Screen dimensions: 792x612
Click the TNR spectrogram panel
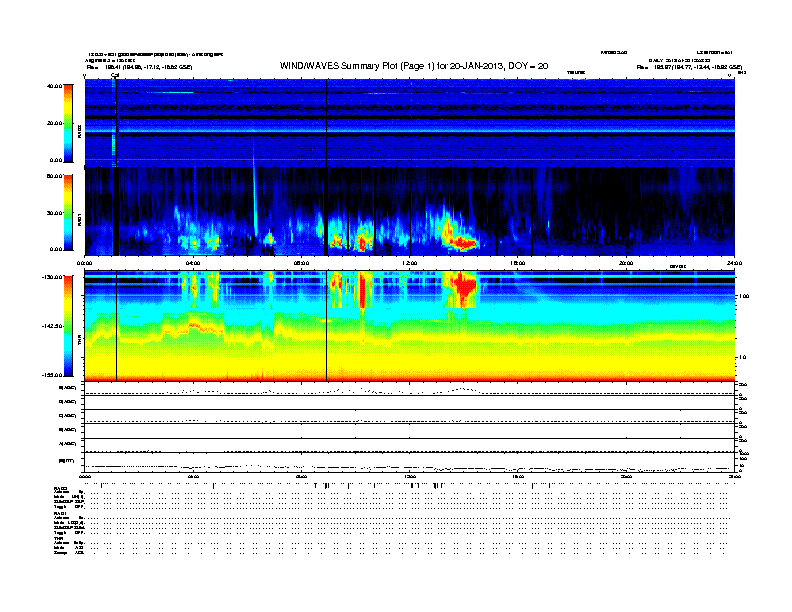(410, 326)
